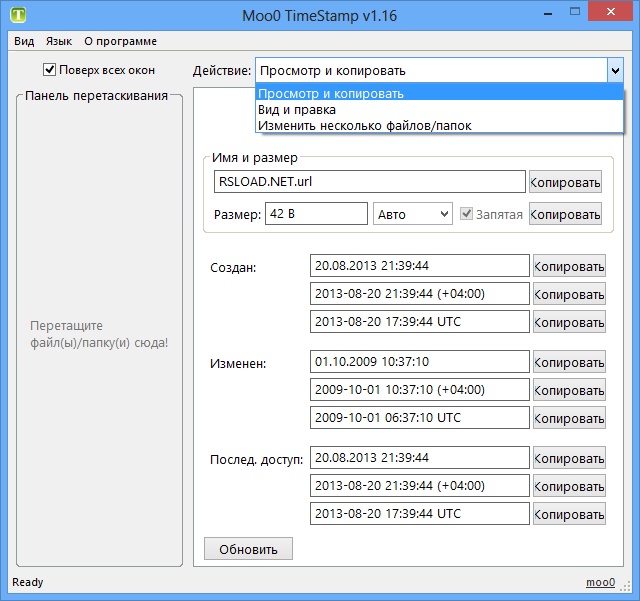640x601 pixels.
Task: Open the Язык menu
Action: (59, 41)
